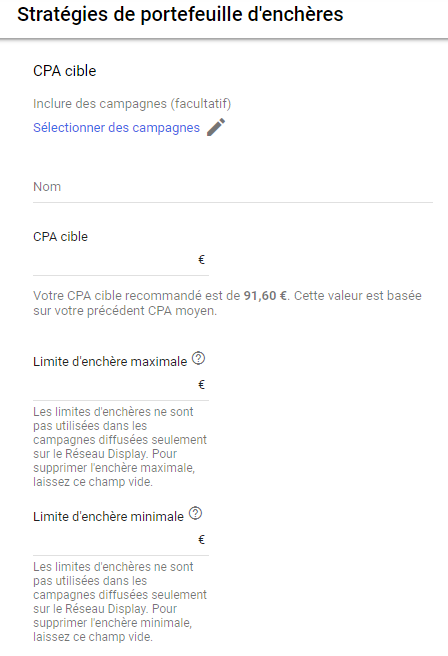Screen dimensions: 448x656
Task: Focus the Nom text field
Action: pyautogui.click(x=233, y=187)
